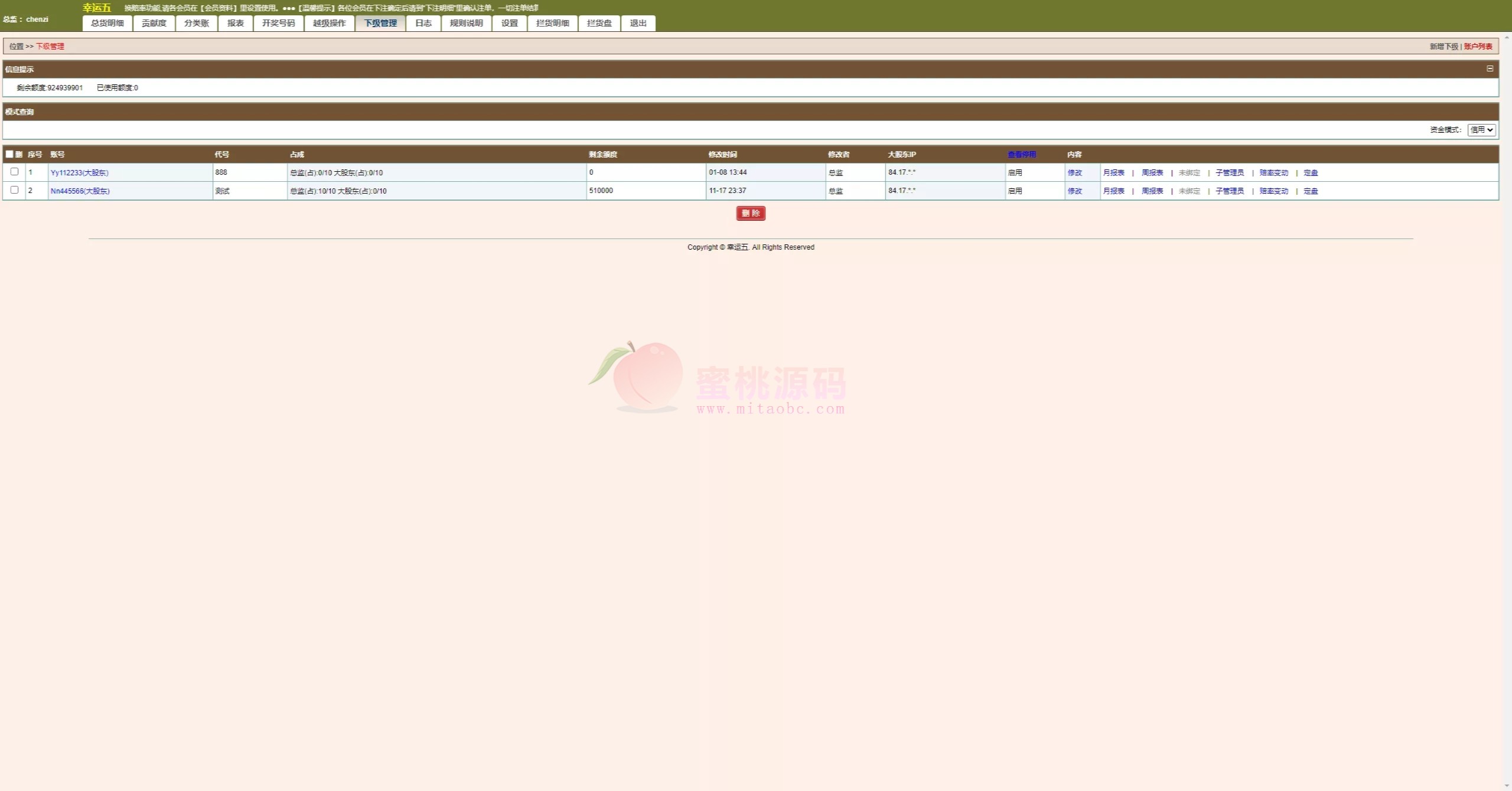Screen dimensions: 1512x791
Task: Open the 开奖号码 tab
Action: (278, 23)
